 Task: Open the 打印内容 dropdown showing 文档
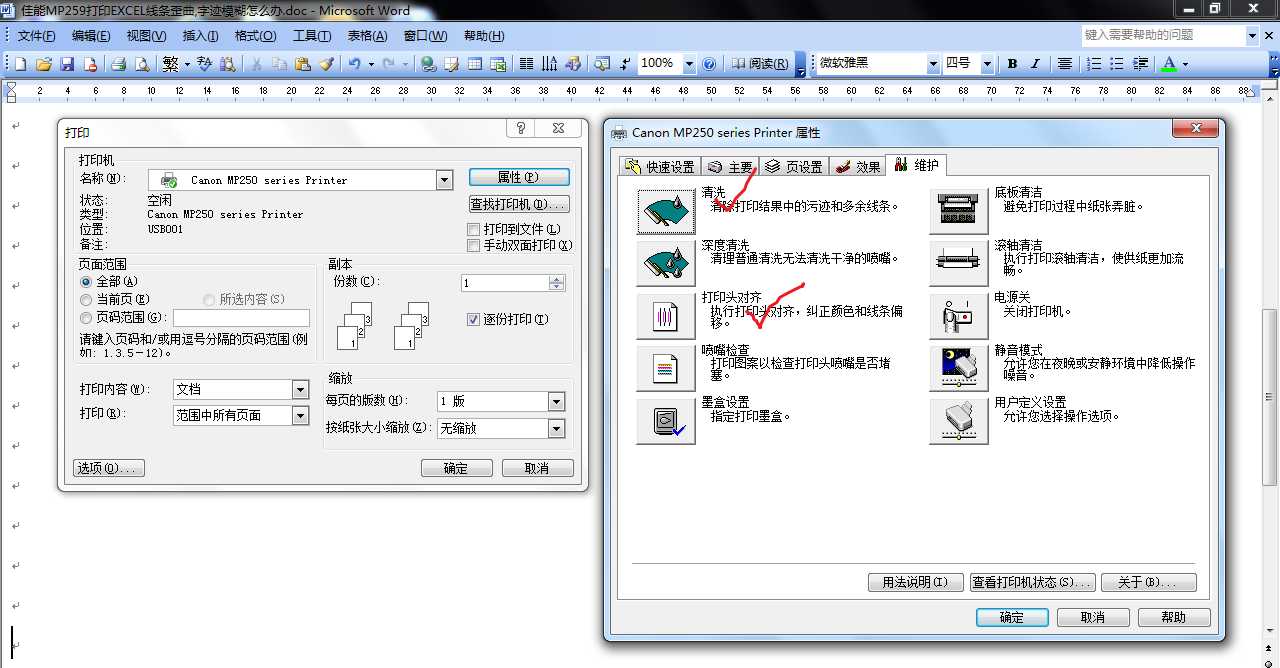(300, 389)
